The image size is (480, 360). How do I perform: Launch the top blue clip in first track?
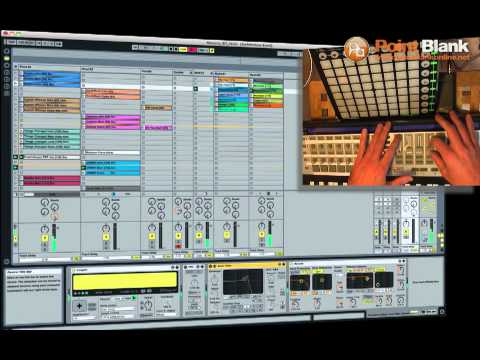(51, 74)
